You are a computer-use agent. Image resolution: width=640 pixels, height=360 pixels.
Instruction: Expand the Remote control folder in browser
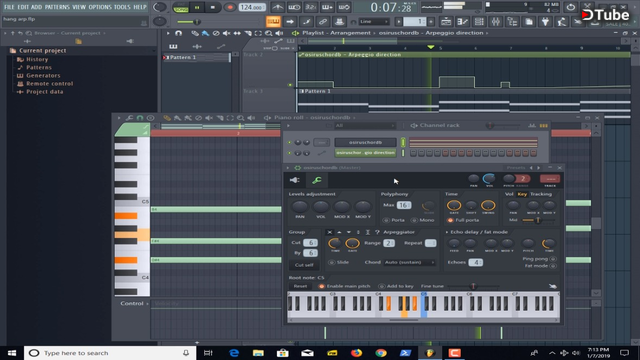(49, 84)
